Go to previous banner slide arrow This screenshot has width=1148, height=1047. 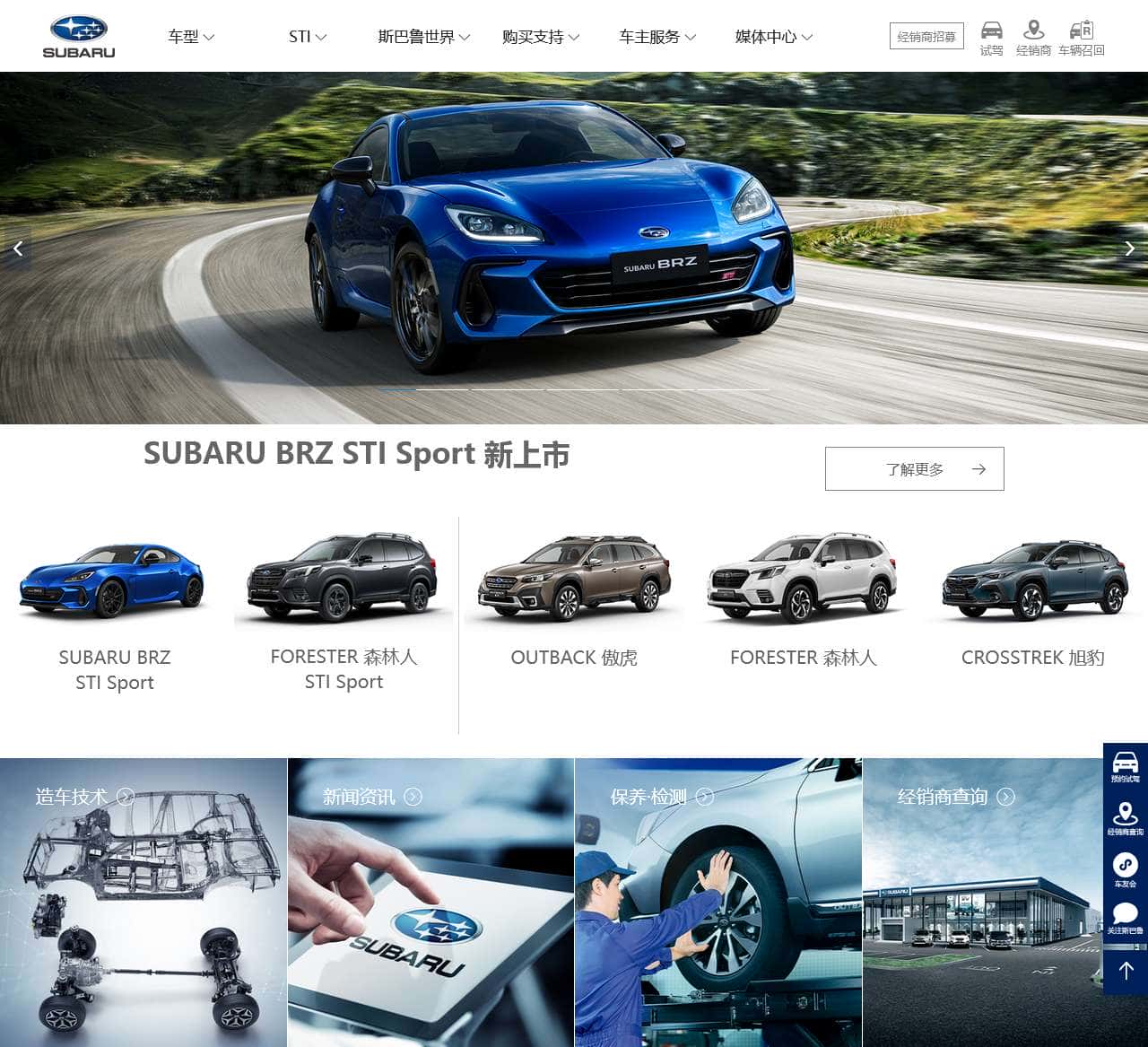click(17, 249)
